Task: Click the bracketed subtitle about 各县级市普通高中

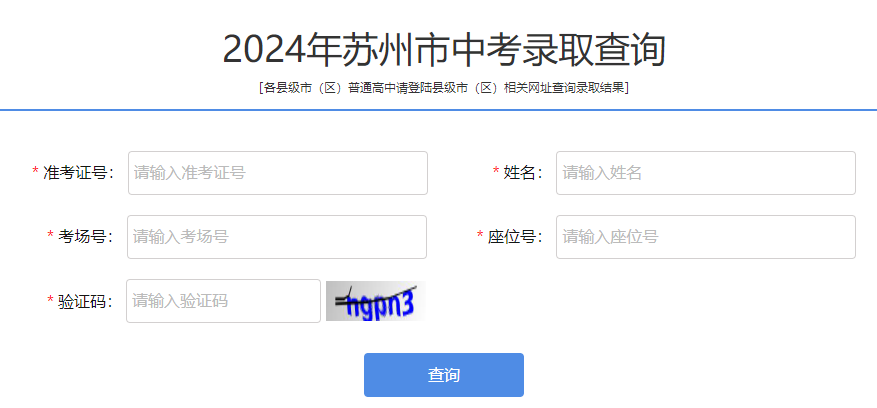Action: point(444,88)
